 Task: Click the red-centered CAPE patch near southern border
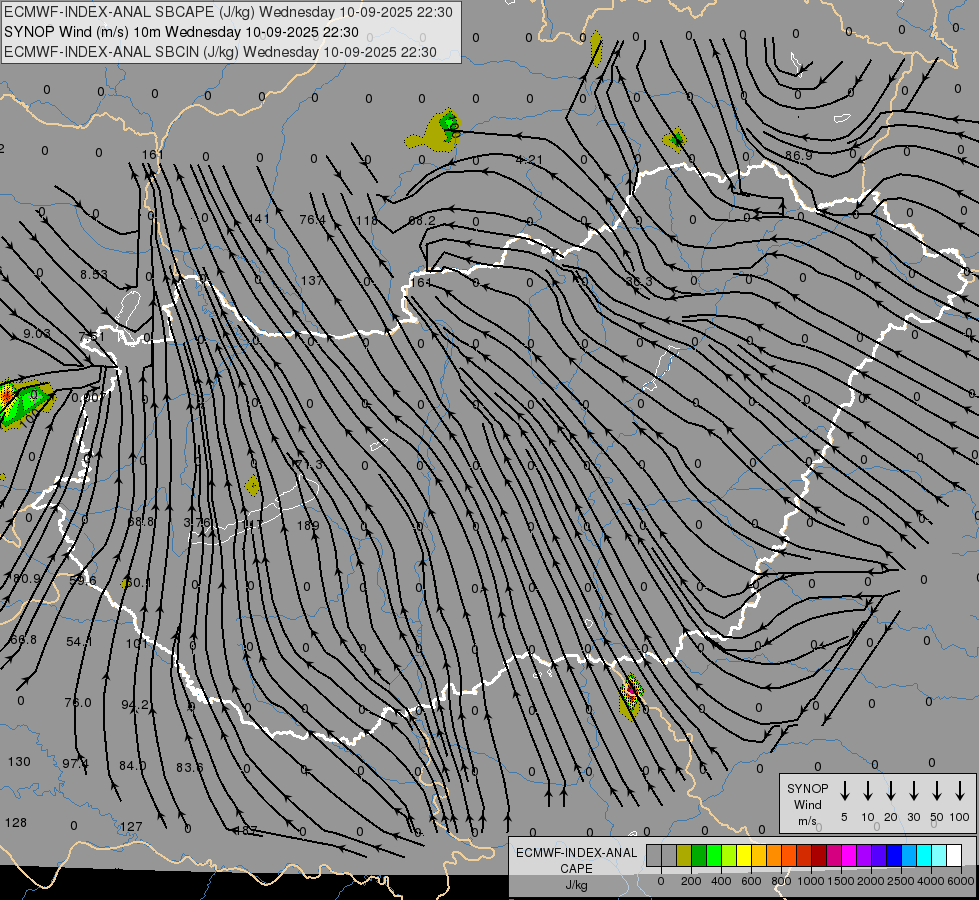click(631, 696)
